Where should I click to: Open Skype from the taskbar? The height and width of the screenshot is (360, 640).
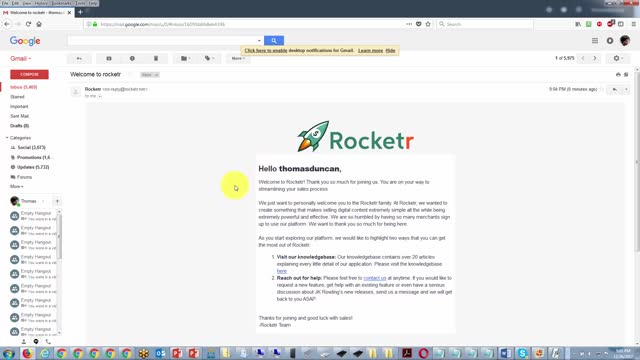522,353
